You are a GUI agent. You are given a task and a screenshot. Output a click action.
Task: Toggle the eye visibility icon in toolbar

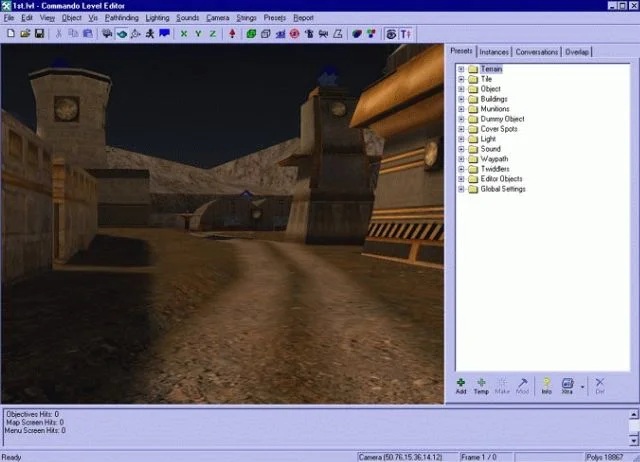point(391,34)
